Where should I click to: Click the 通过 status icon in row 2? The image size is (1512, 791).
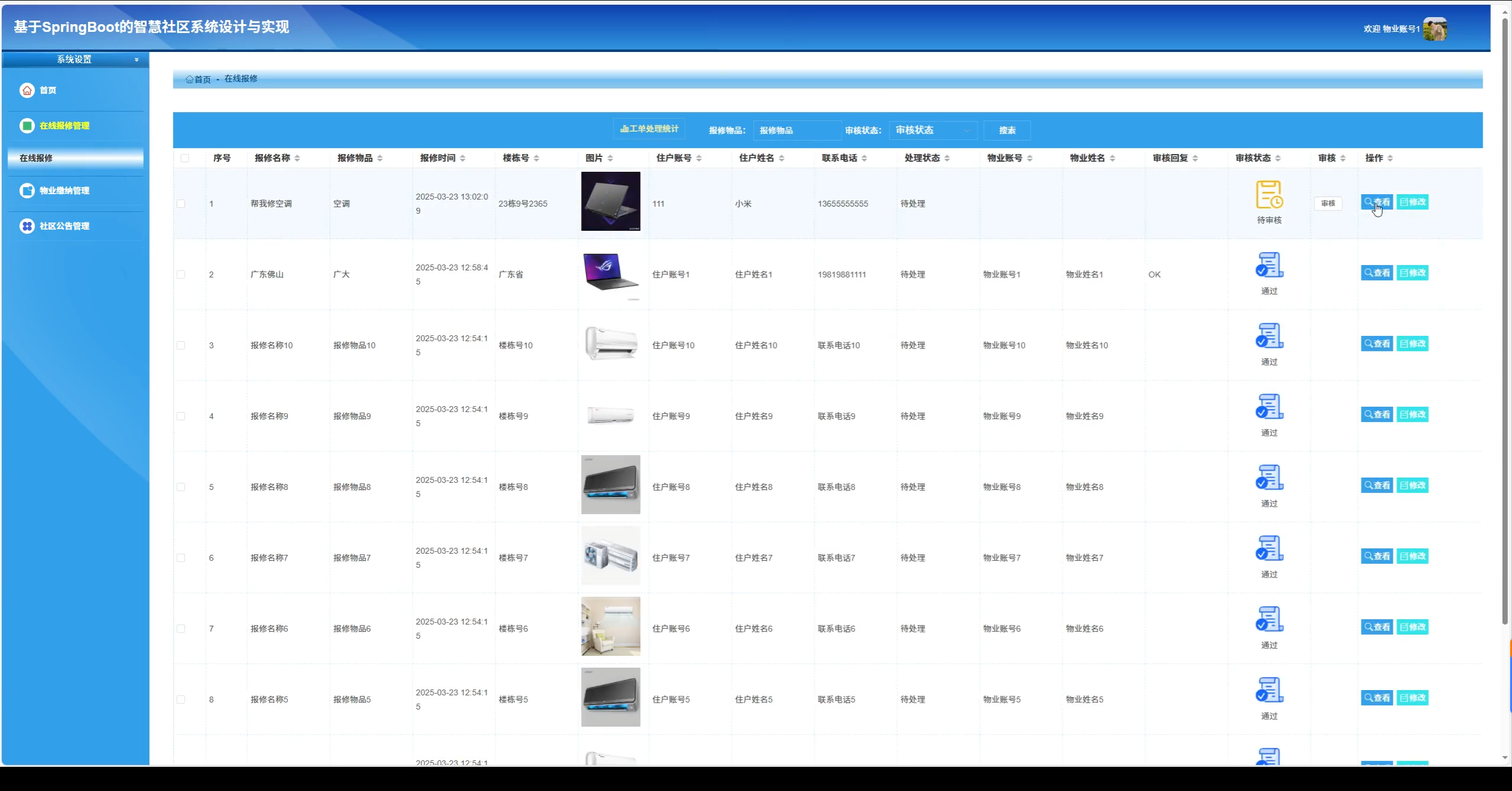pos(1269,265)
